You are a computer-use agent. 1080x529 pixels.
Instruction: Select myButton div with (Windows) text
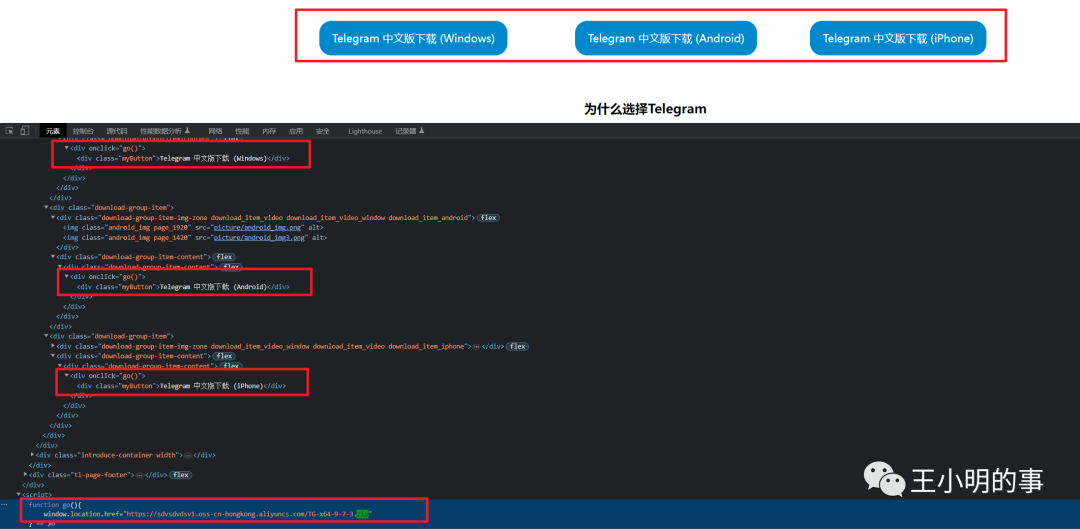point(183,158)
